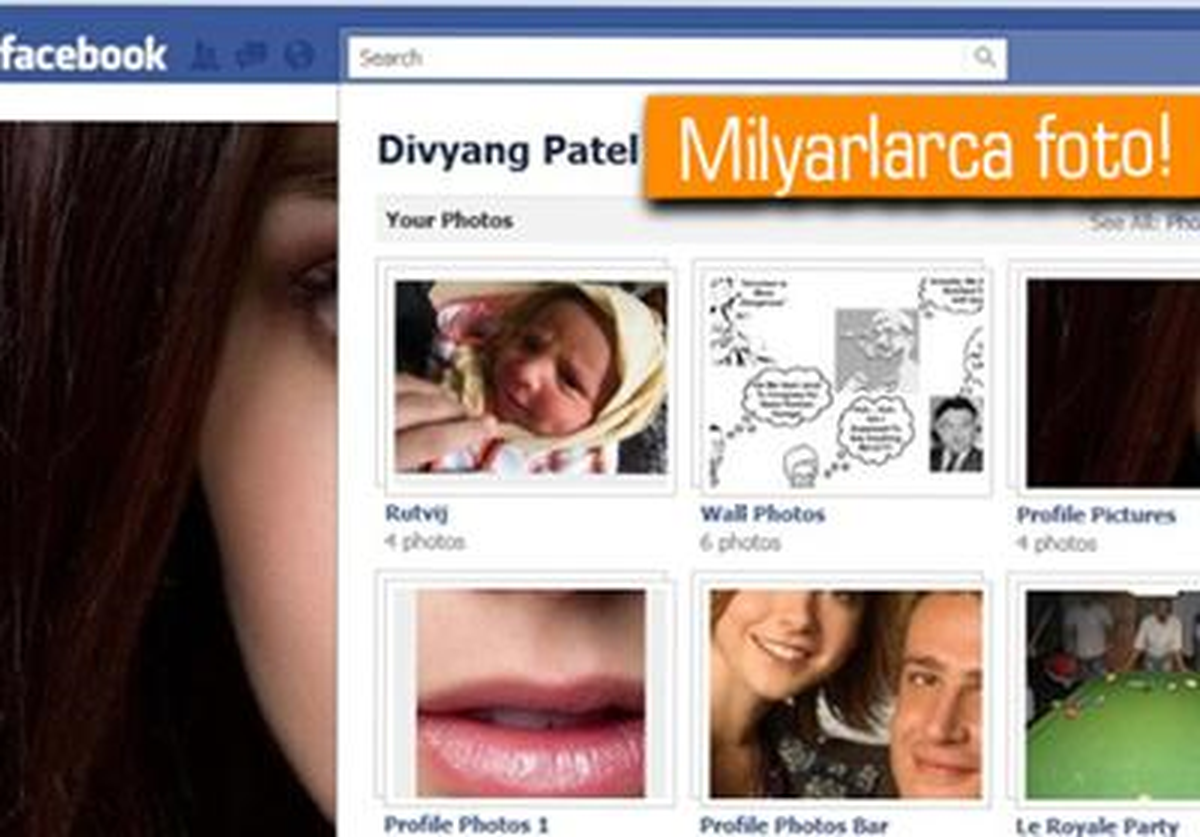1200x837 pixels.
Task: Open the Profile Photos Bar thumbnail
Action: [844, 693]
